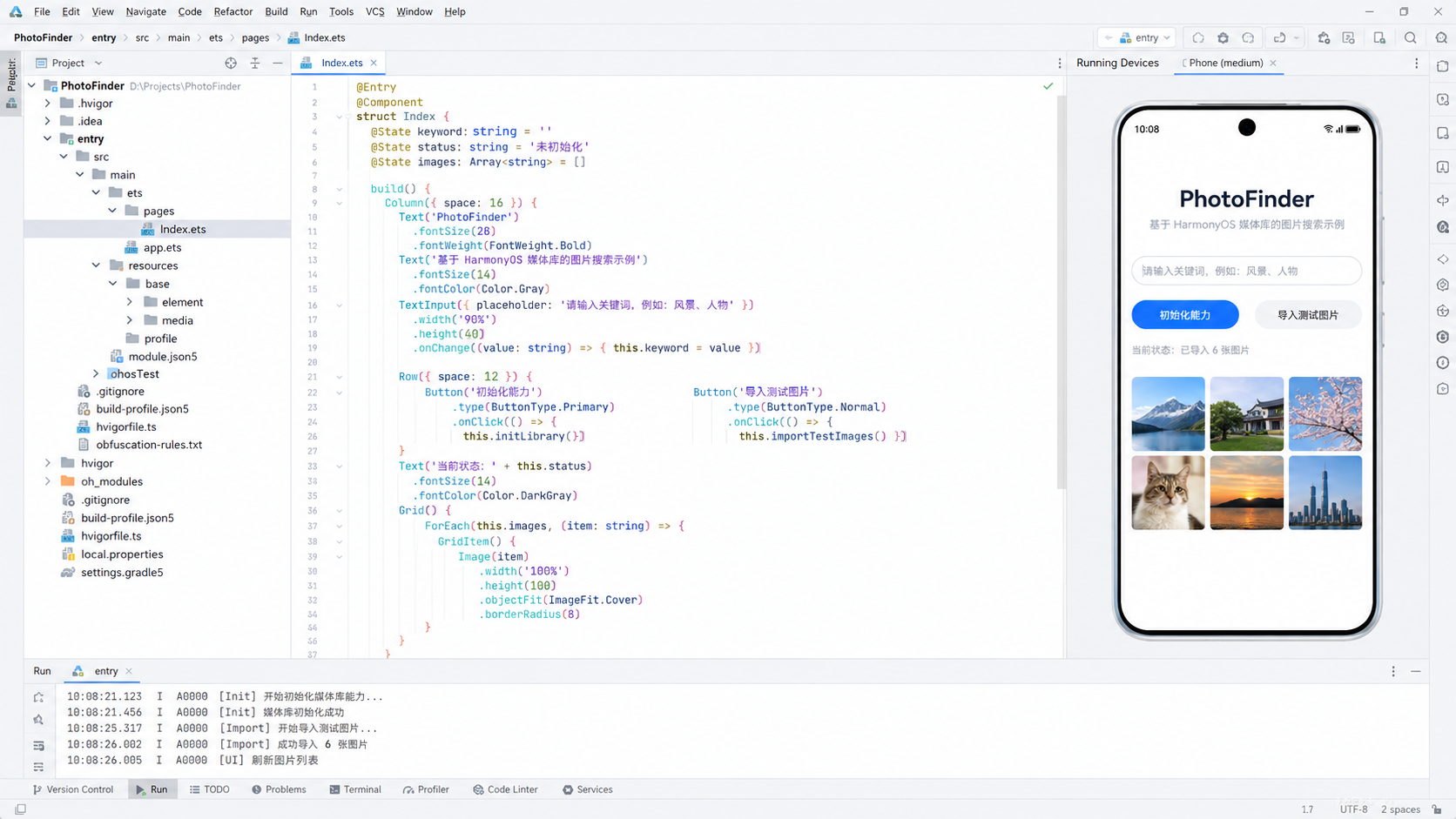The image size is (1456, 819).
Task: Open the Refactor menu
Action: pyautogui.click(x=233, y=11)
